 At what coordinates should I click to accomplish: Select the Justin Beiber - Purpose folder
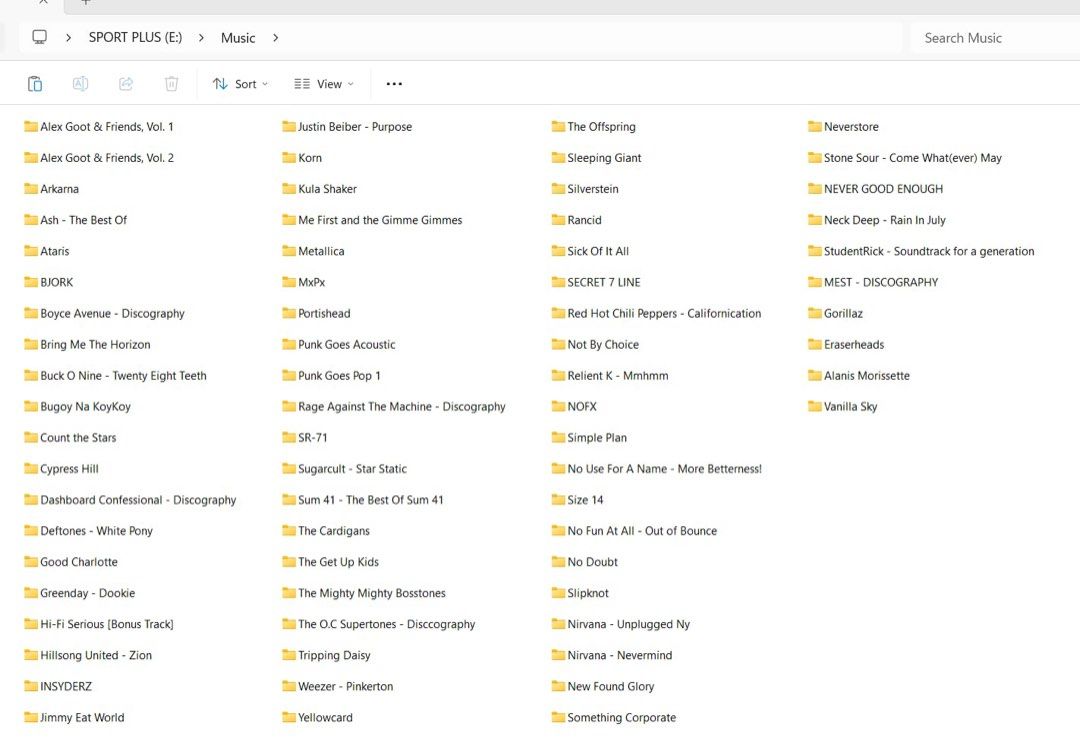[x=347, y=127]
